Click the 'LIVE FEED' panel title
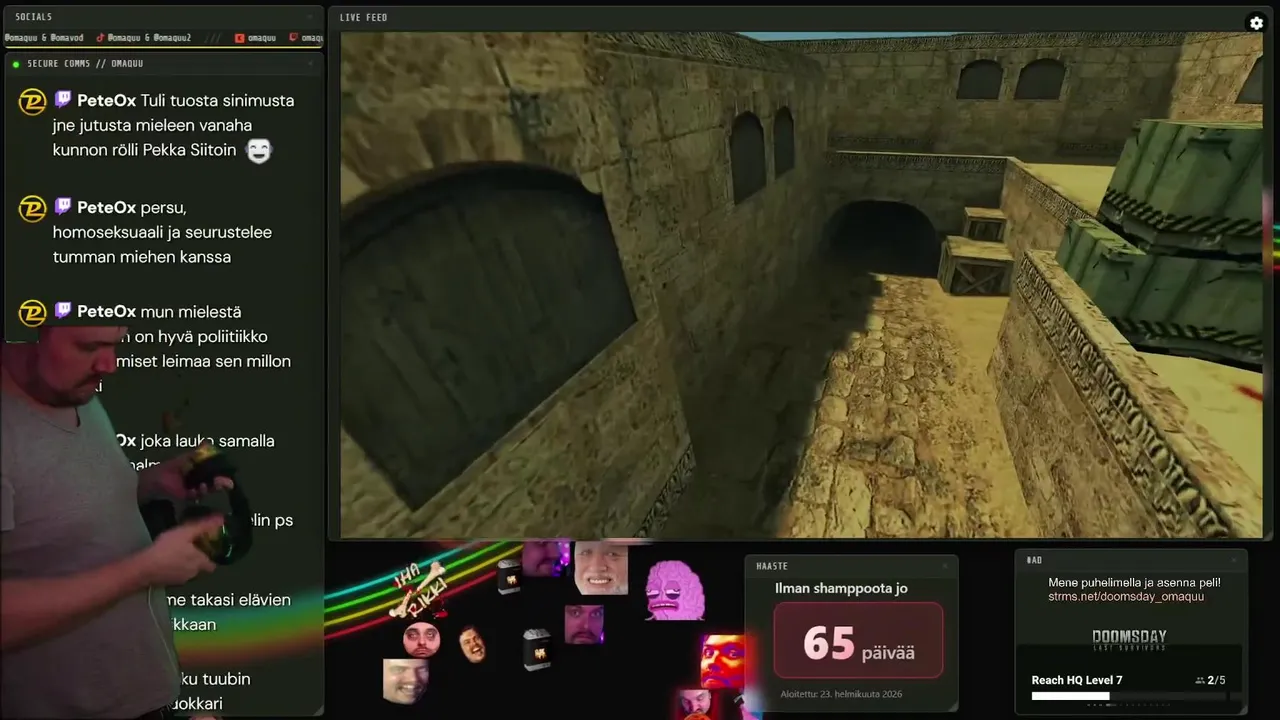The width and height of the screenshot is (1280, 720). point(363,17)
